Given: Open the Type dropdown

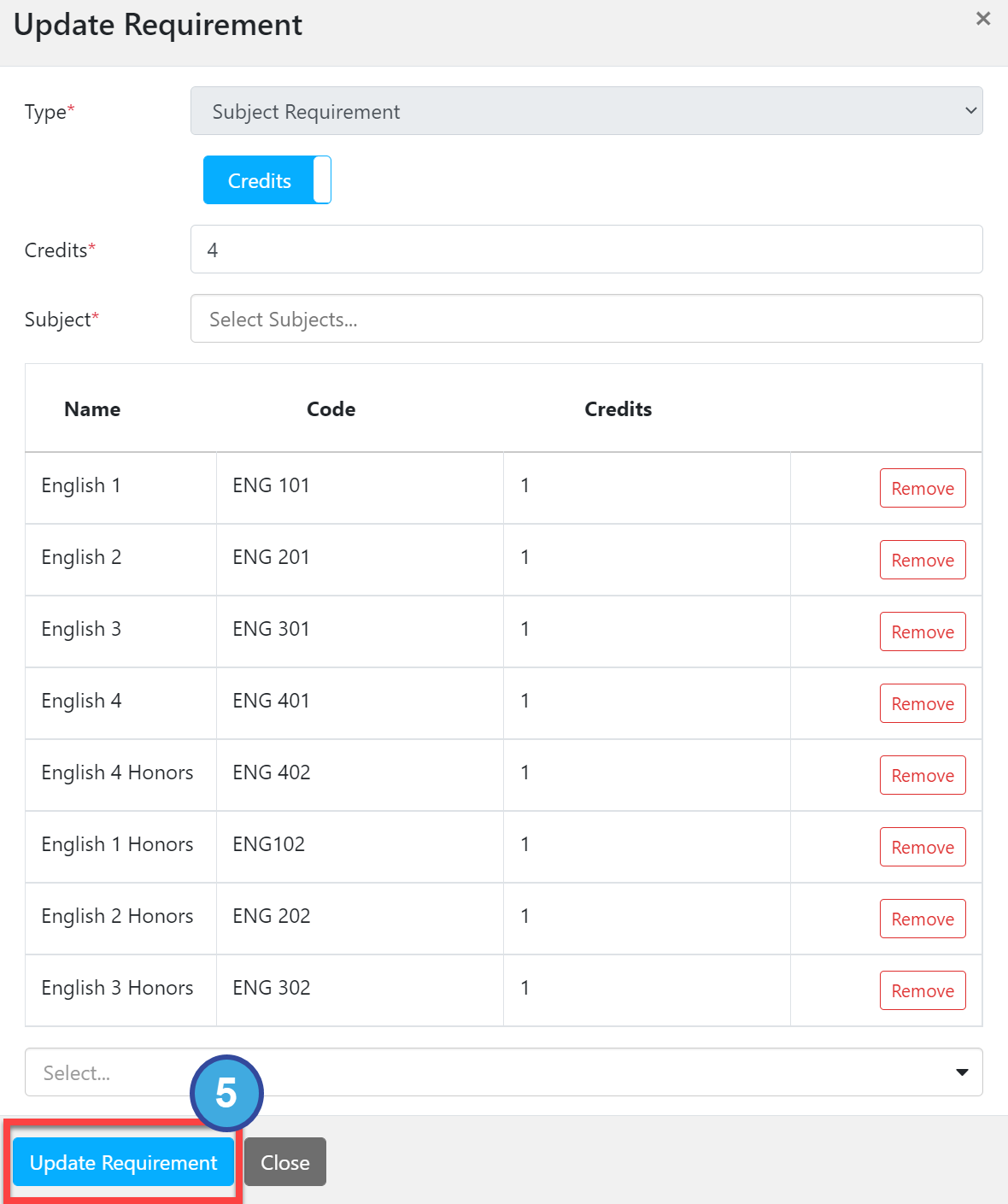Looking at the screenshot, I should (586, 111).
